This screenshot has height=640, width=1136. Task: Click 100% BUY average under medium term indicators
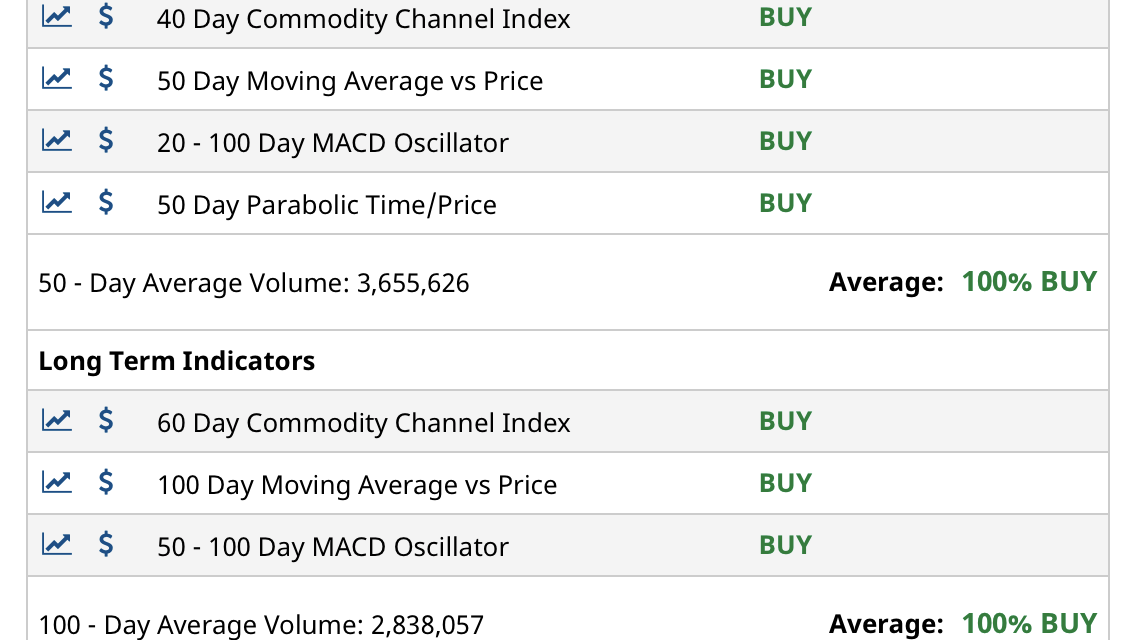tap(1029, 281)
